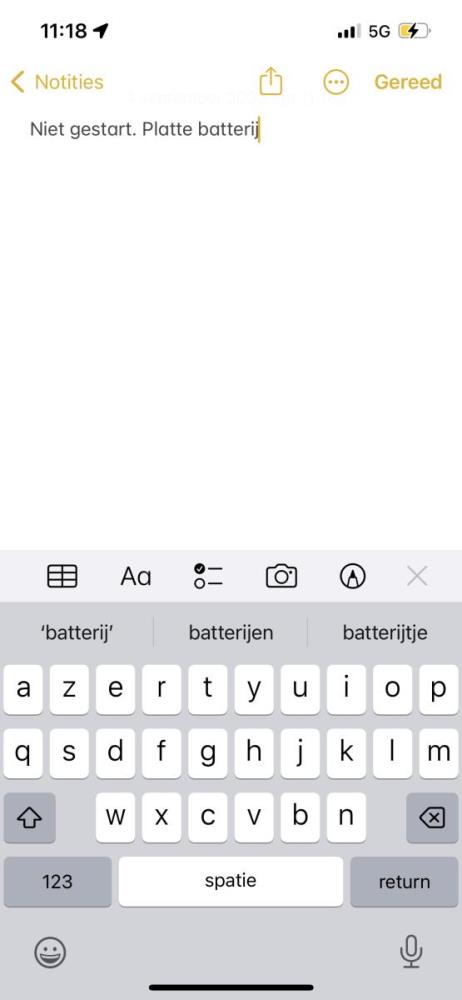Switch to the 123 numeric keyboard
The image size is (462, 1000).
pos(57,881)
